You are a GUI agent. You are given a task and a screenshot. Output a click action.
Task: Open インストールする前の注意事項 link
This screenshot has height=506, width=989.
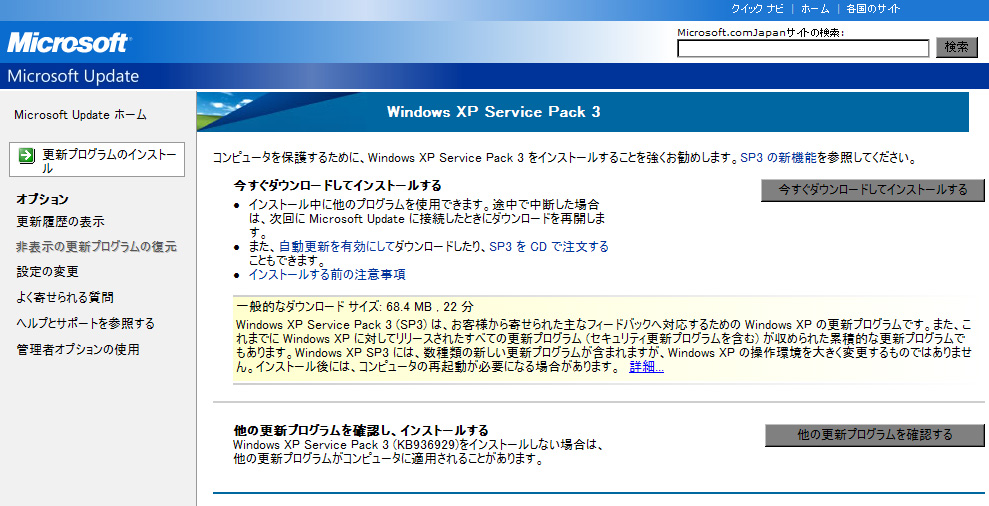coord(327,274)
